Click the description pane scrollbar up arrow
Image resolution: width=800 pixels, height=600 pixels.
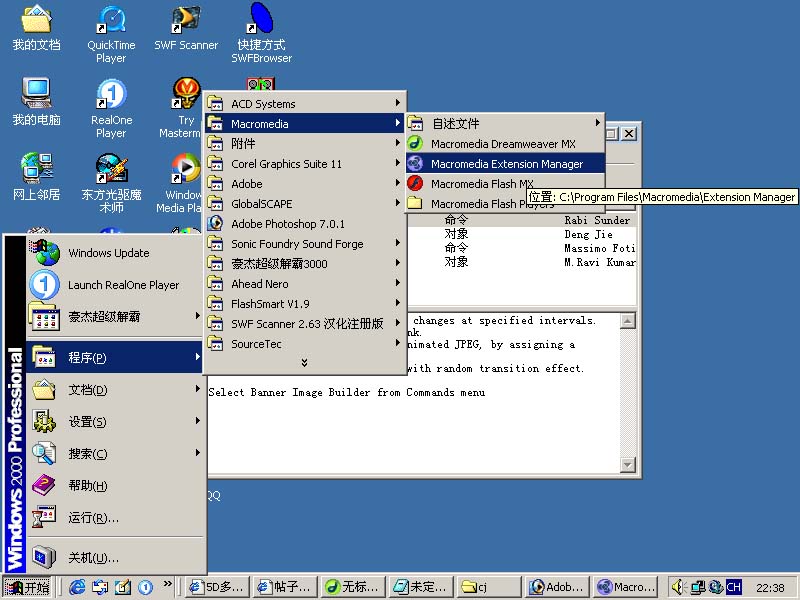click(x=628, y=320)
